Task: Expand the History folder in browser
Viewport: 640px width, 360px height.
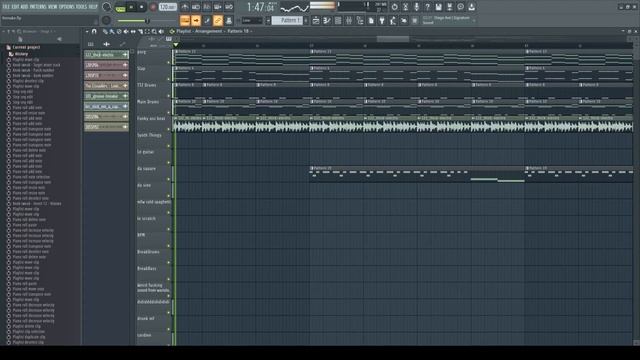Action: pos(18,54)
